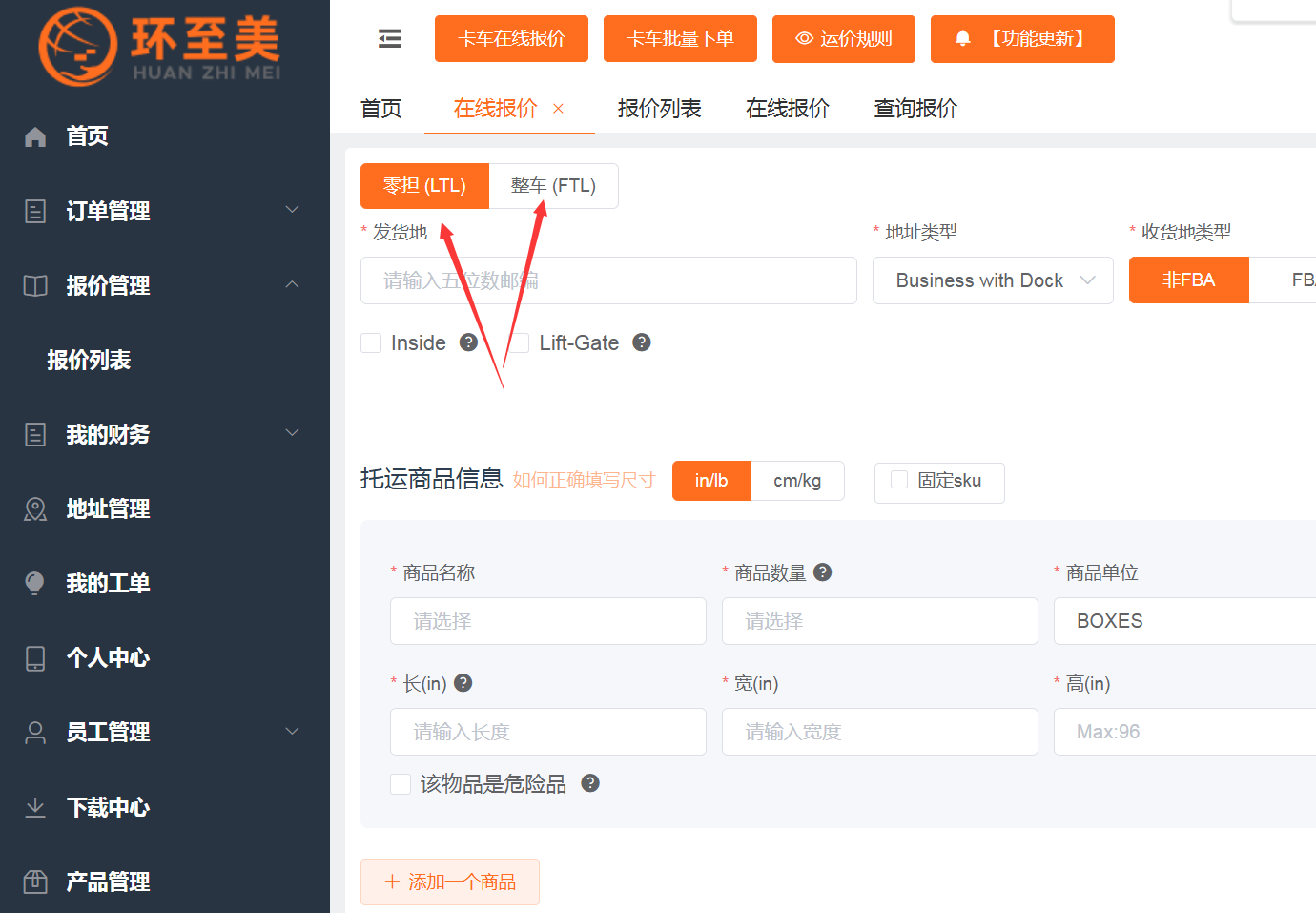This screenshot has width=1316, height=913.
Task: Open the 如何正确填写尺寸 link
Action: coord(584,480)
